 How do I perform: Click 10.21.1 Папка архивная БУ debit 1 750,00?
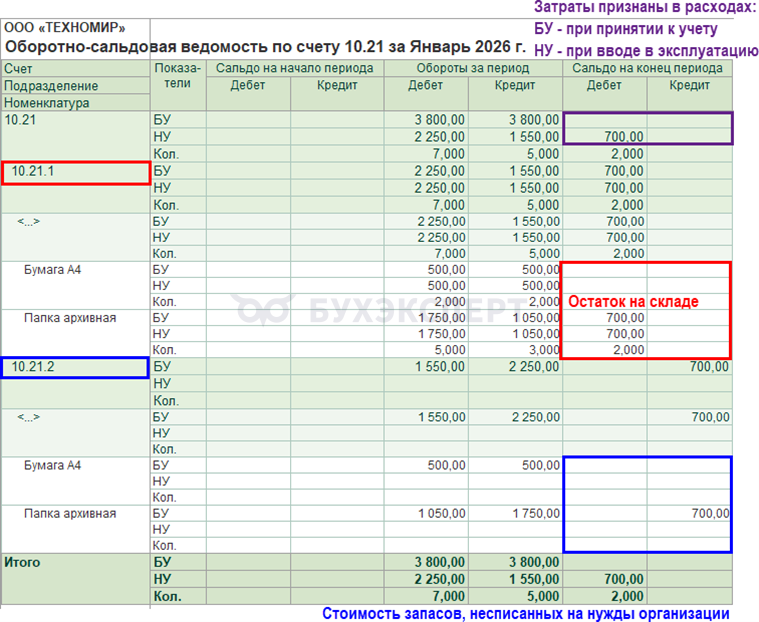pos(442,318)
